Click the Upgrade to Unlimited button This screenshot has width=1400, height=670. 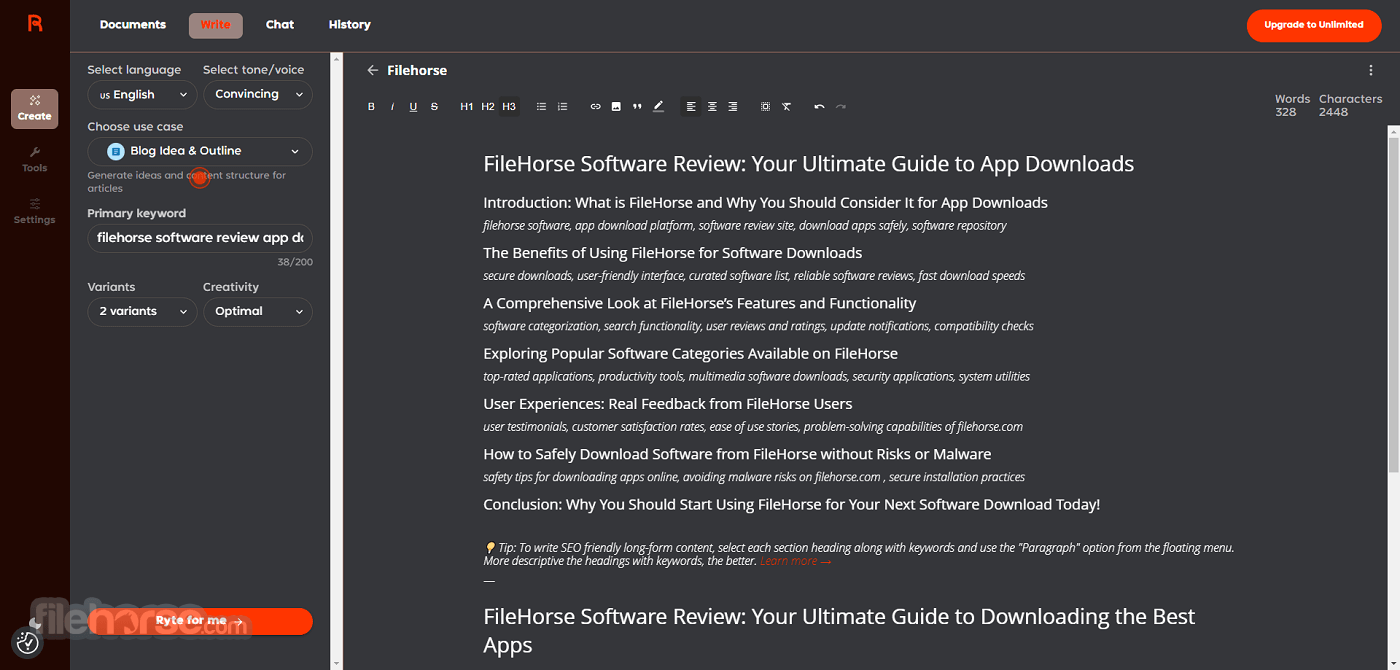click(x=1313, y=25)
